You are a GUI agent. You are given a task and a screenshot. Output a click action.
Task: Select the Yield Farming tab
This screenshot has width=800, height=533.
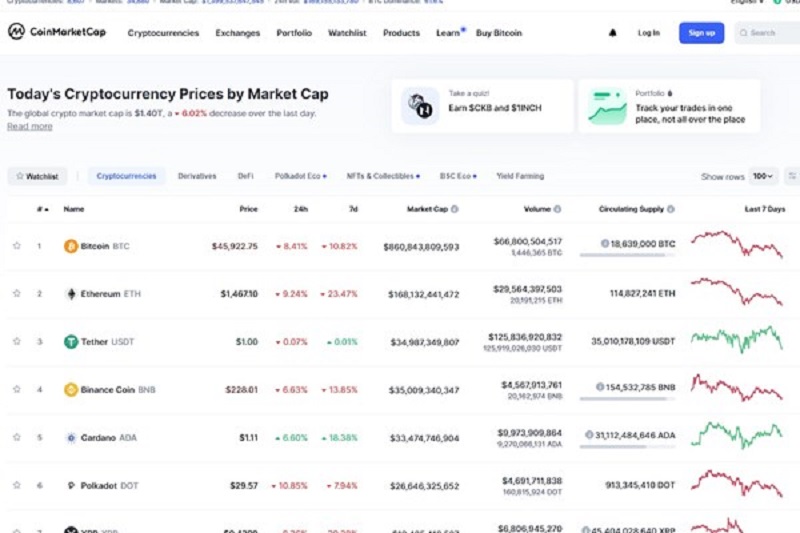pyautogui.click(x=520, y=176)
